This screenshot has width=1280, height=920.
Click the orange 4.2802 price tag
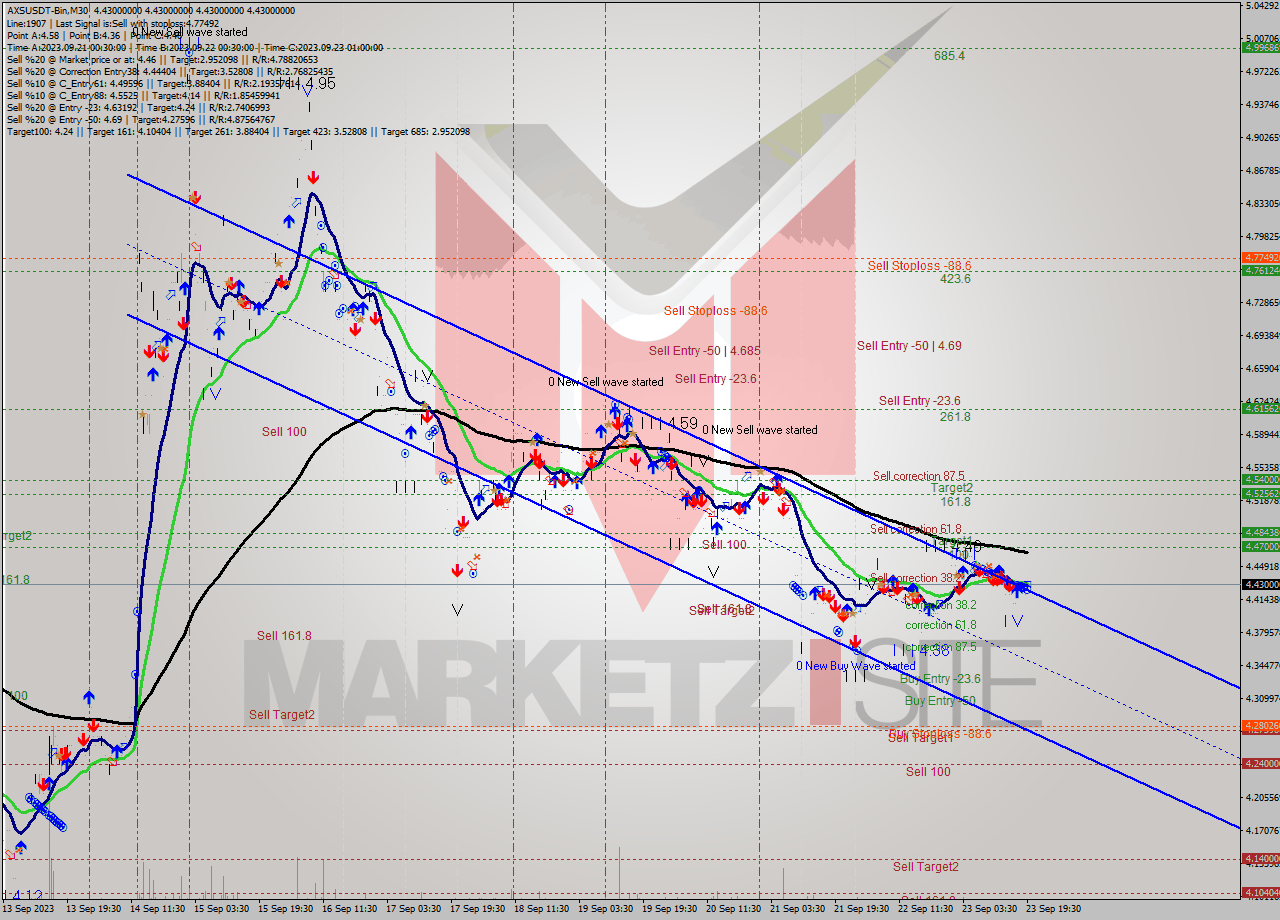1260,725
